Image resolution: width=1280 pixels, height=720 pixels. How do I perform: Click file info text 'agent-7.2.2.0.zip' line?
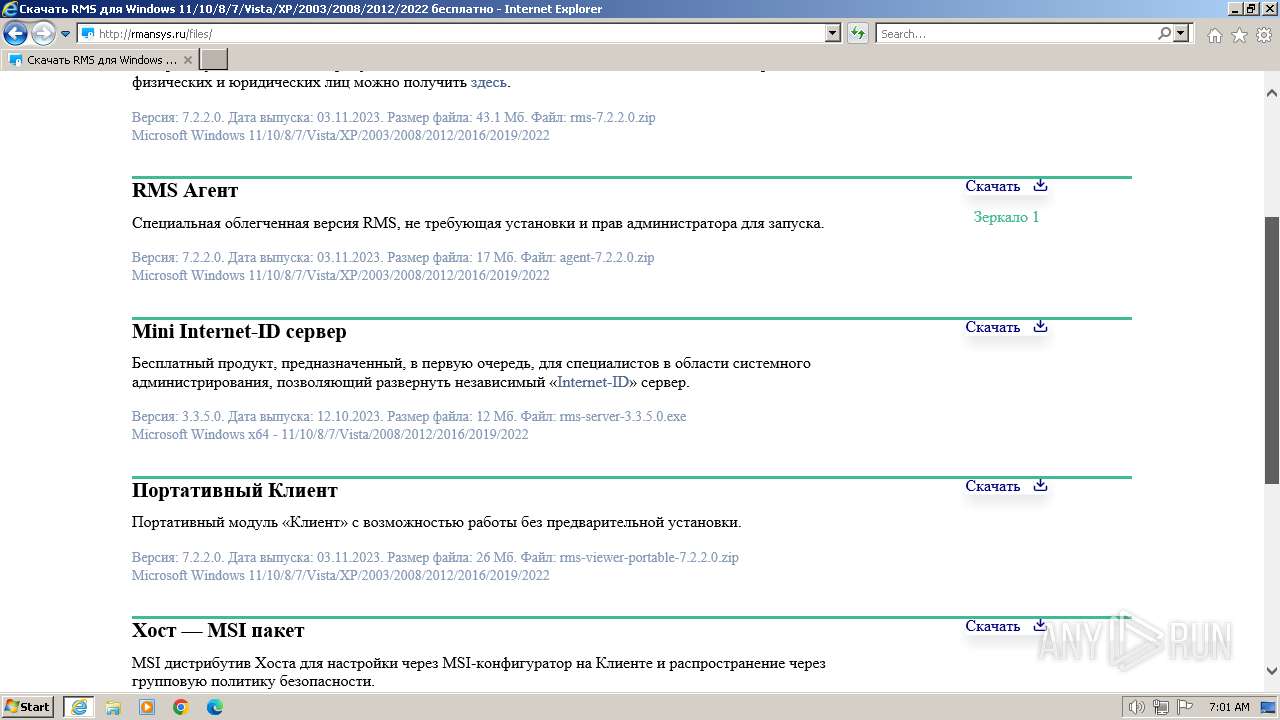click(x=393, y=257)
